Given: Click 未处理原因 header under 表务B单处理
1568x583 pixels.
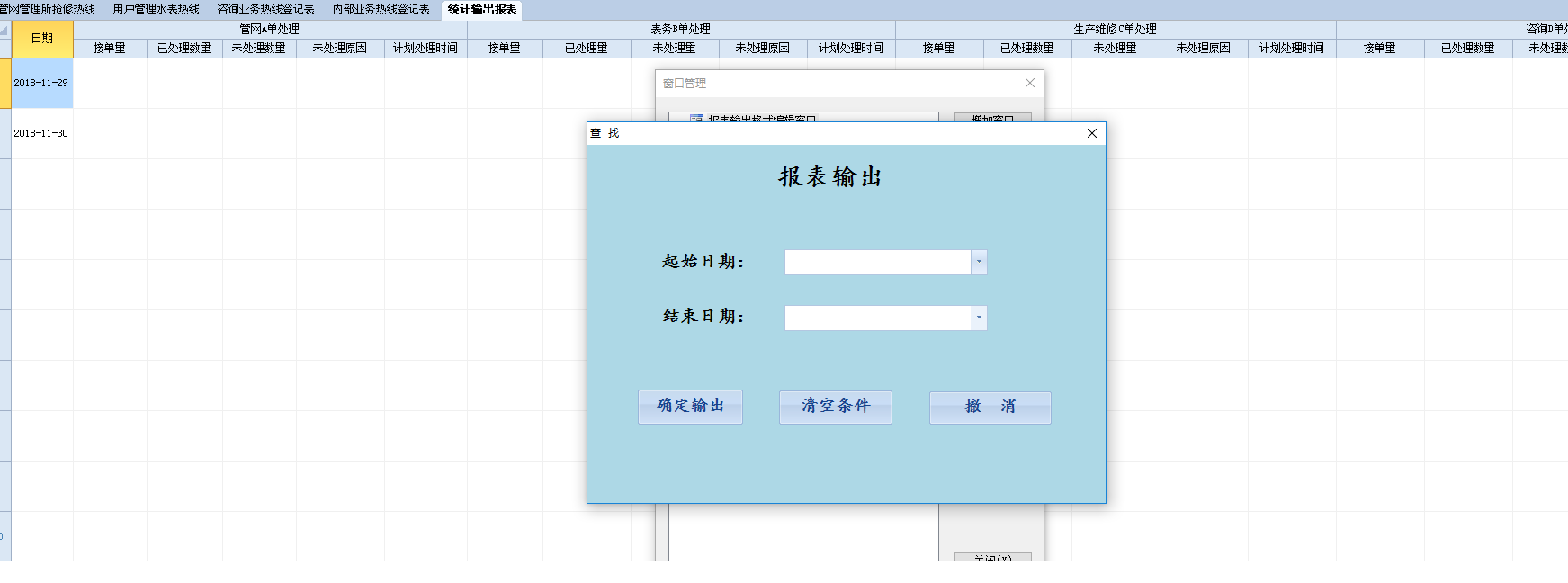Looking at the screenshot, I should pos(763,49).
